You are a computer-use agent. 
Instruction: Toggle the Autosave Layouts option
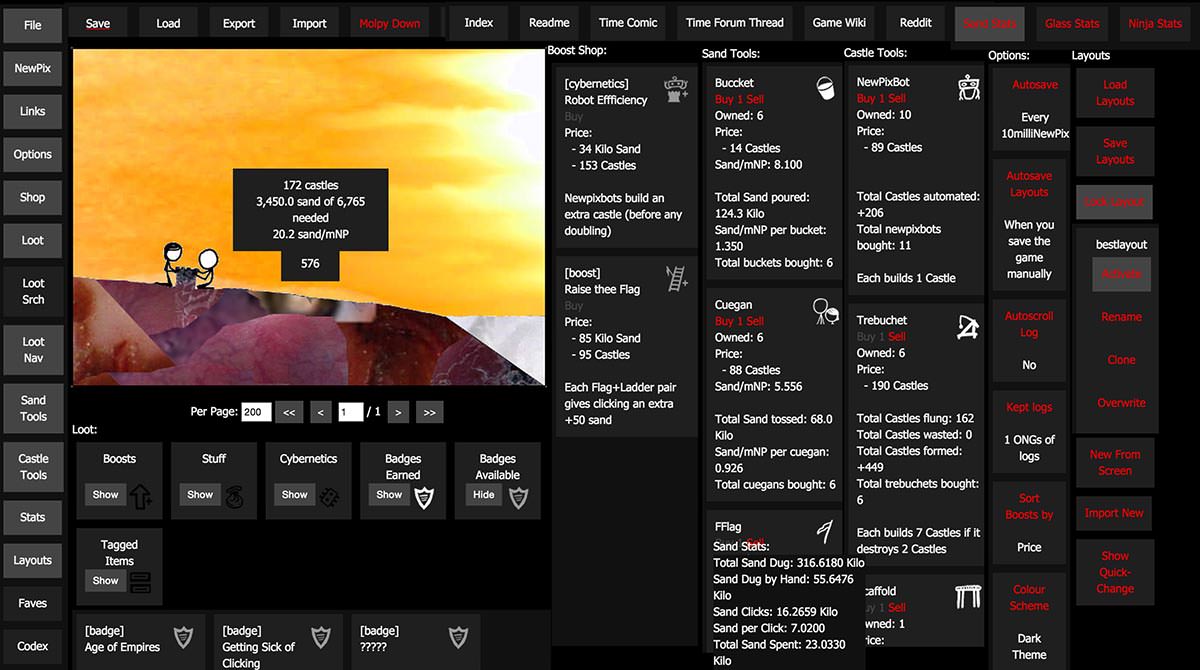(1029, 184)
